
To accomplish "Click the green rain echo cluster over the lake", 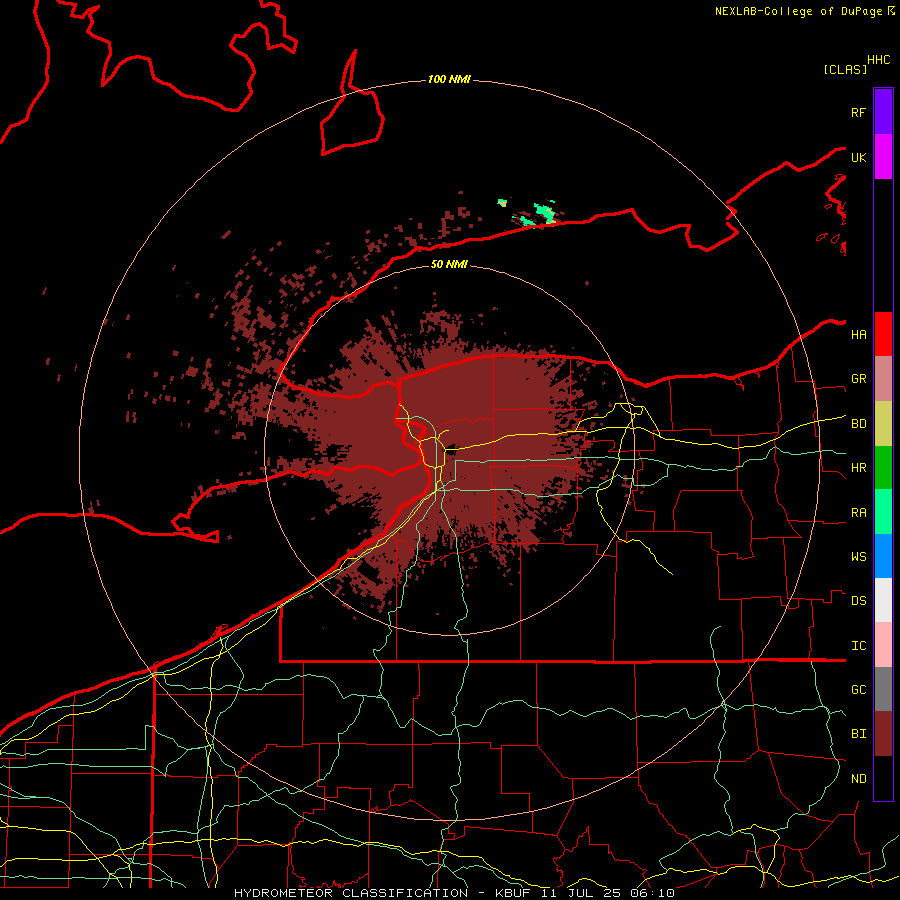I will (538, 214).
